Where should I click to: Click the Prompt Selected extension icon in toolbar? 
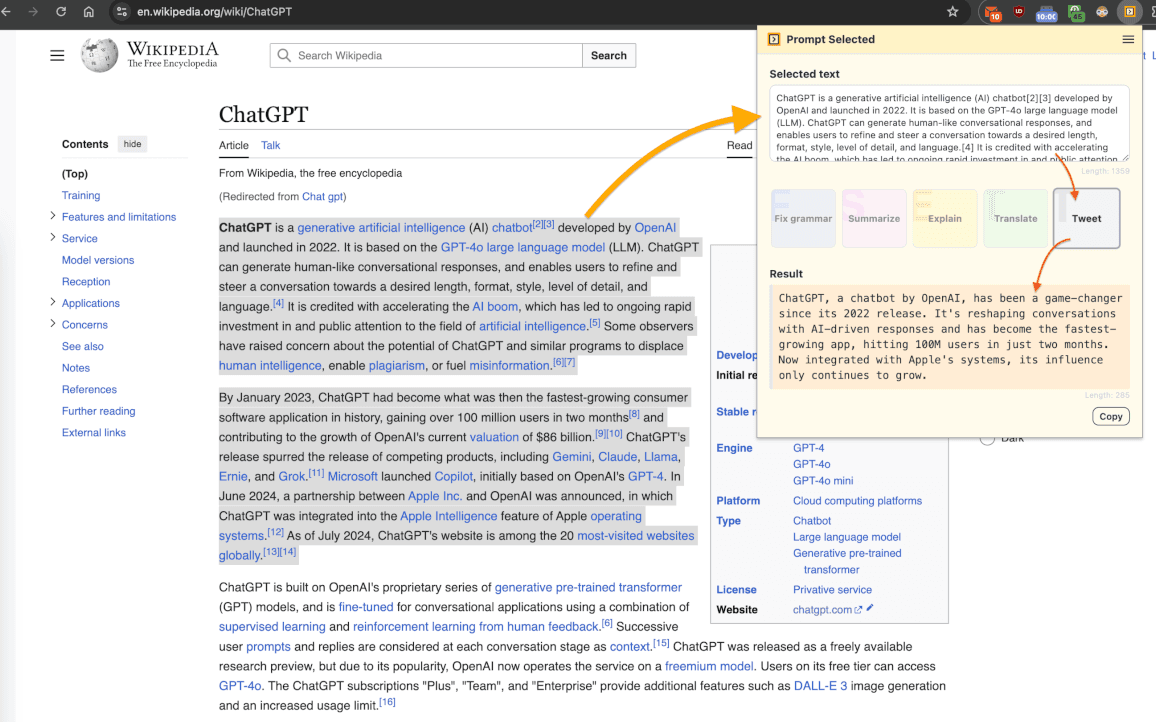point(1129,13)
